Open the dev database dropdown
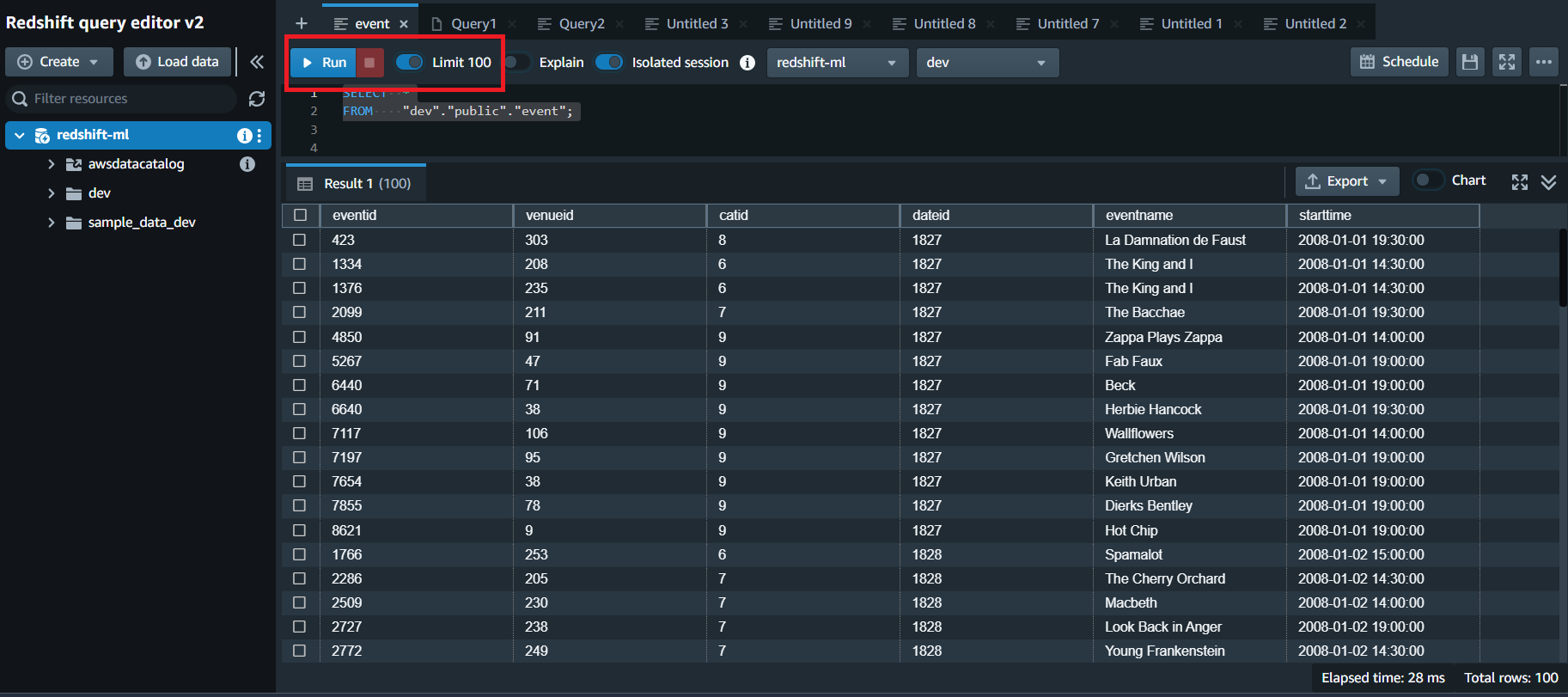1568x697 pixels. (987, 63)
